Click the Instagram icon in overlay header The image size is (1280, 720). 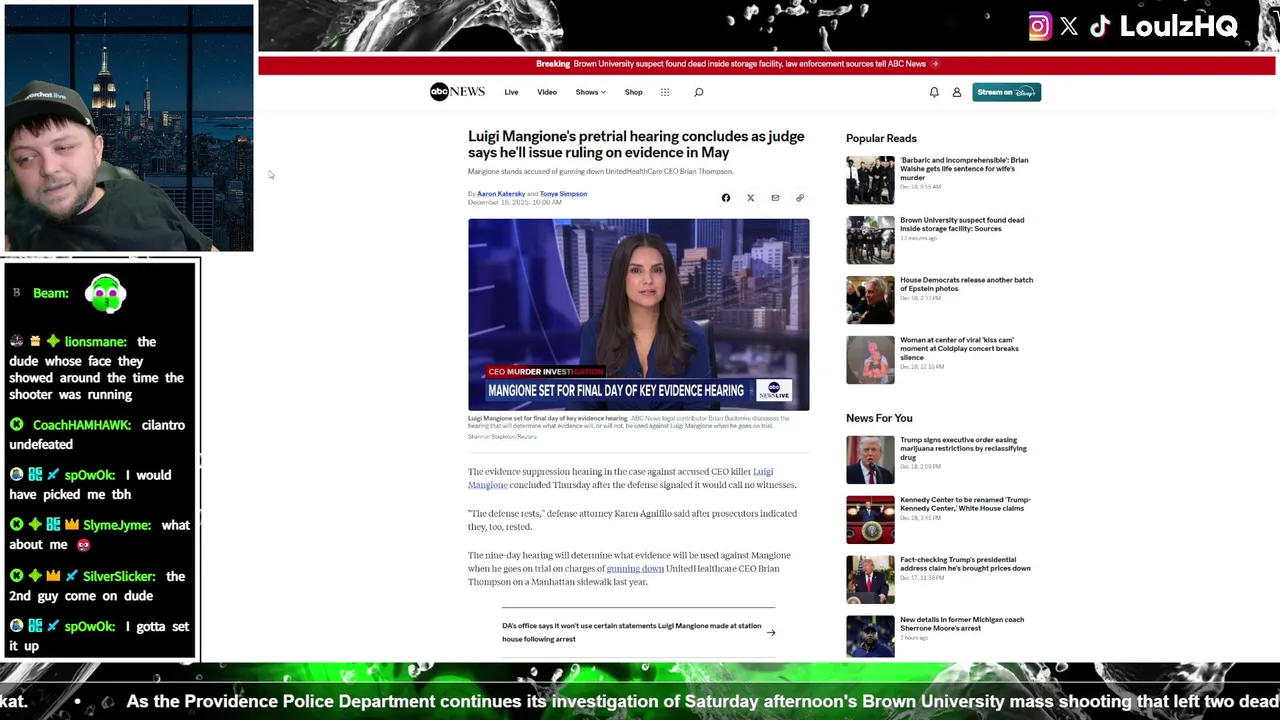click(x=1040, y=27)
